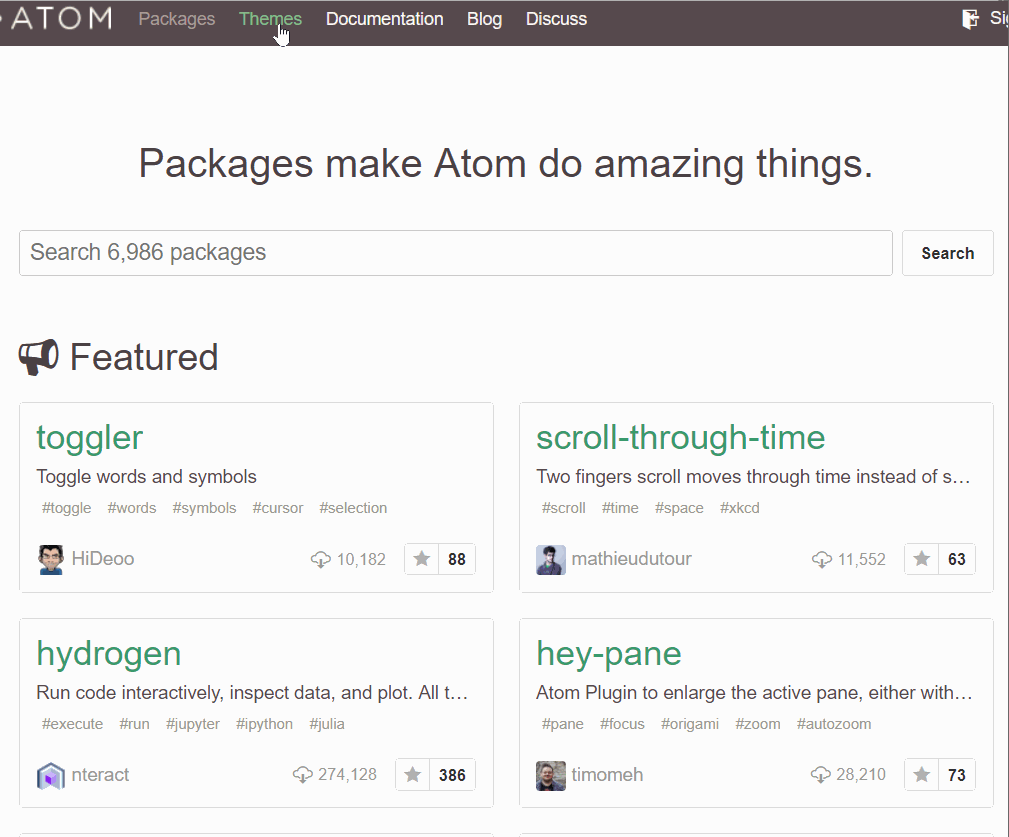
Task: Click hydrogen's download cloud icon
Action: pos(302,775)
